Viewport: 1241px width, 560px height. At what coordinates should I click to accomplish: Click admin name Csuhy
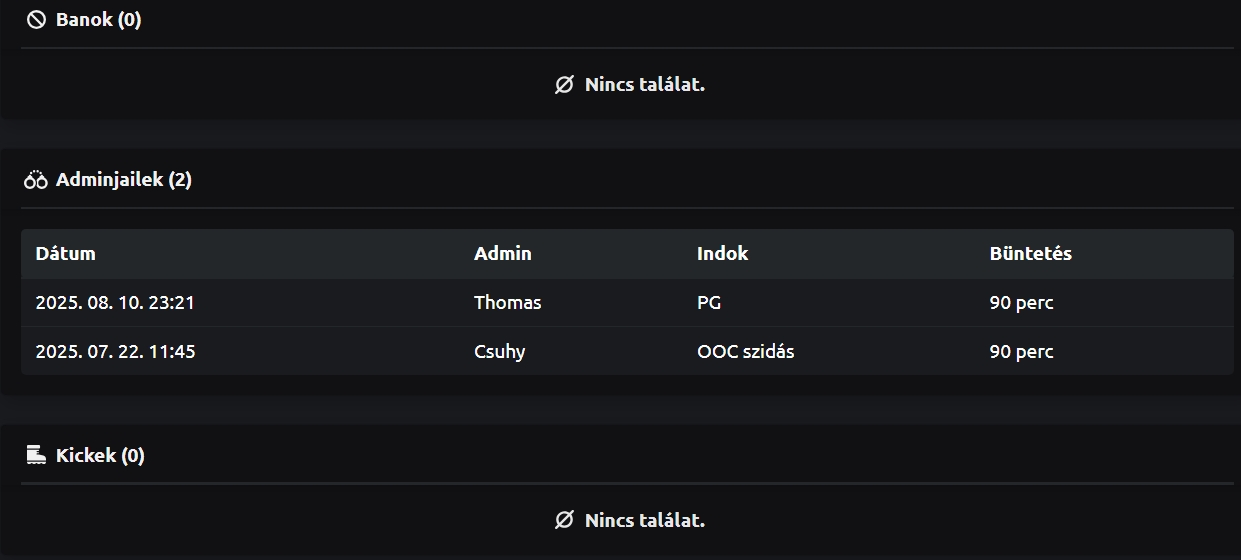pos(499,351)
